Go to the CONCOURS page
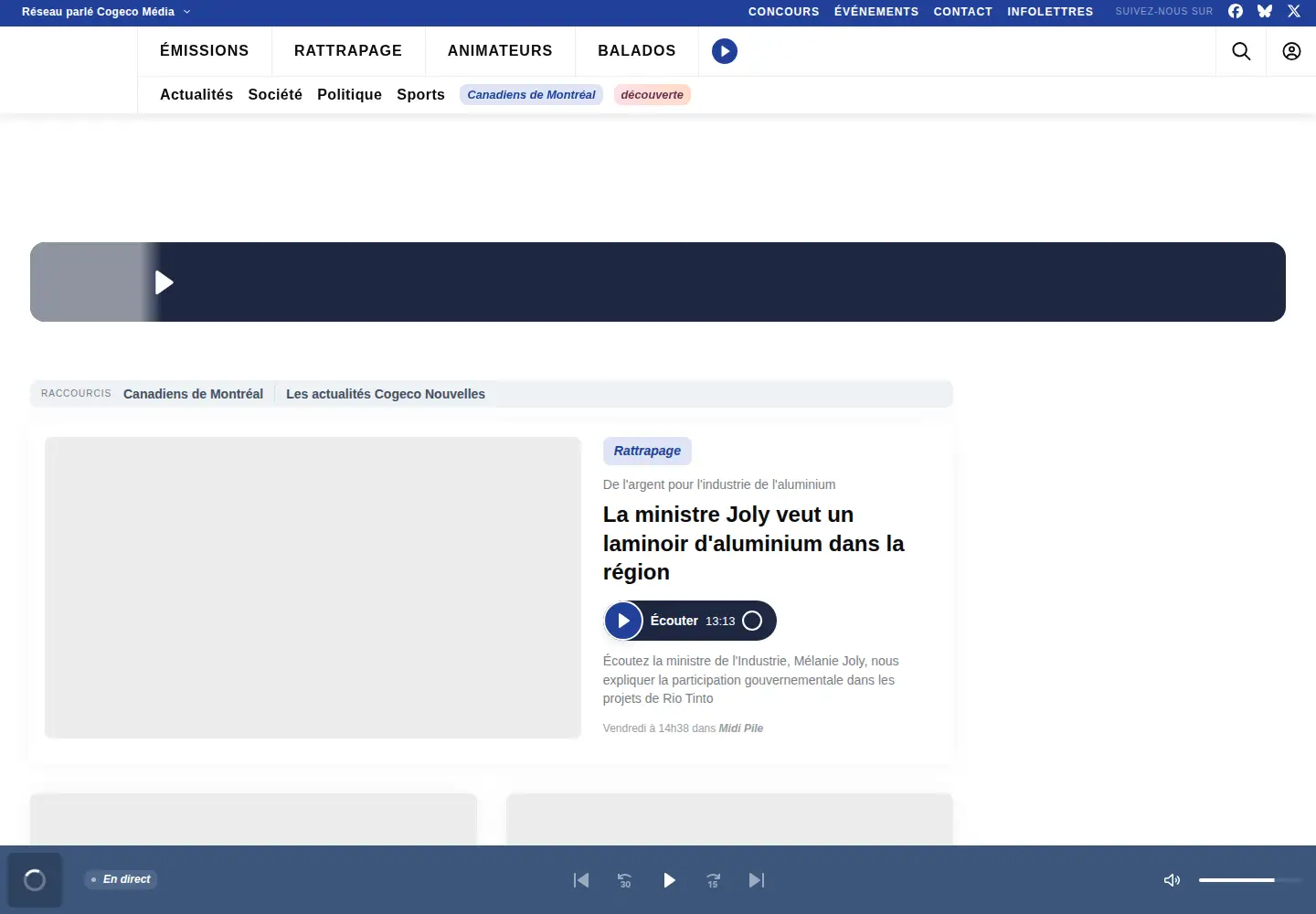The image size is (1316, 914). [x=784, y=12]
